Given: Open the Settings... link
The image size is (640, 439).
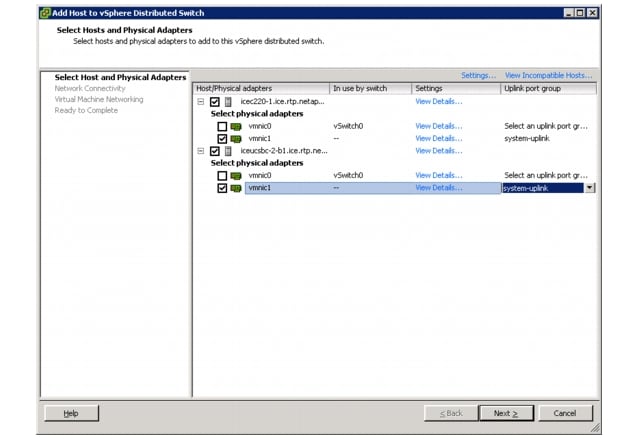Looking at the screenshot, I should click(478, 75).
